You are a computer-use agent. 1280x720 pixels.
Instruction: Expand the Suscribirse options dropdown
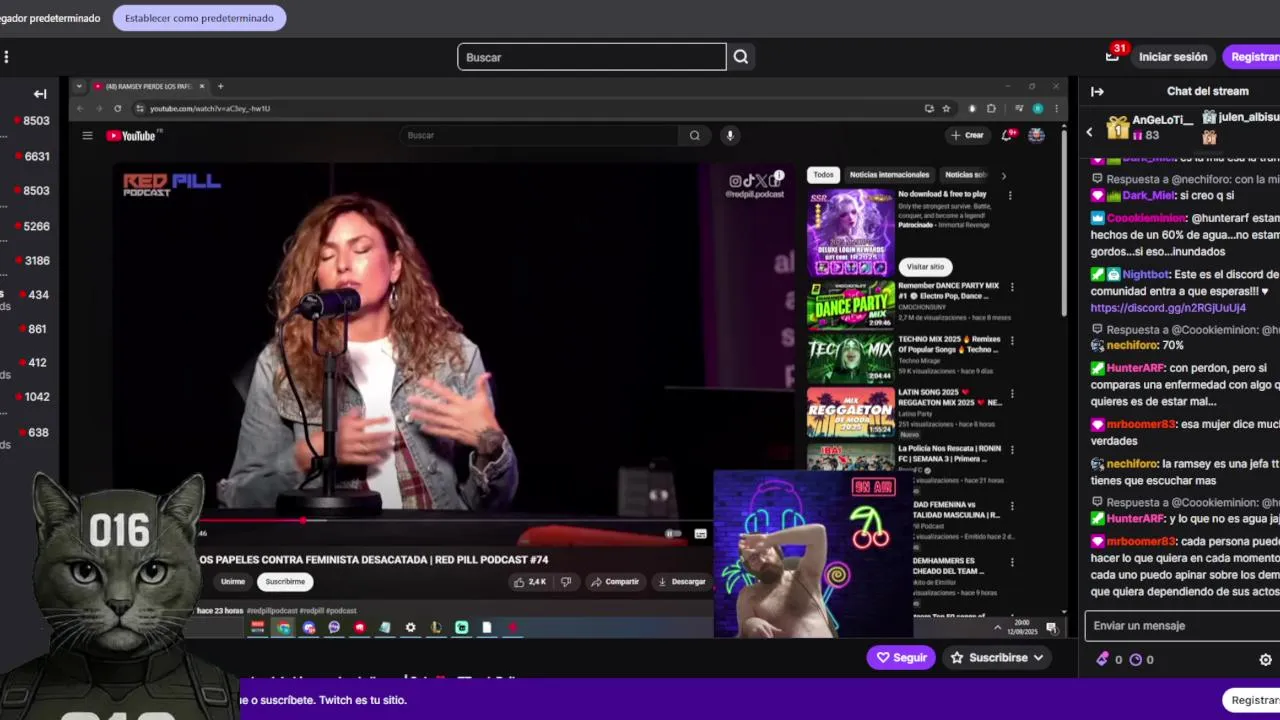tap(1038, 658)
